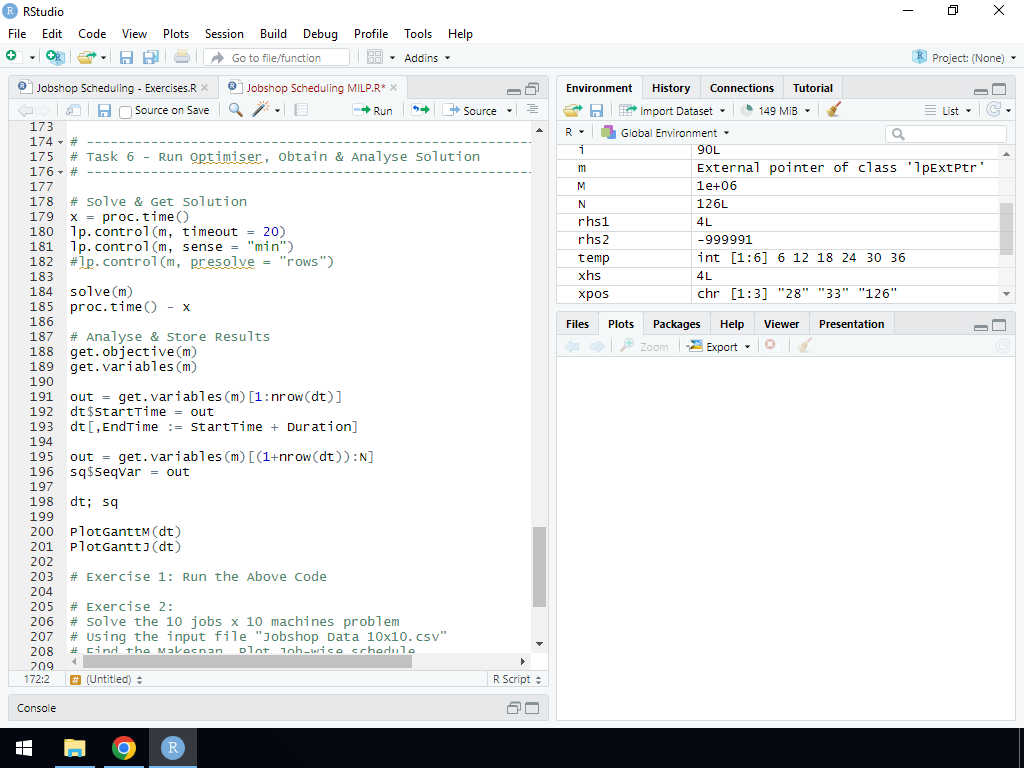Clear environment objects with the broom icon

[834, 110]
